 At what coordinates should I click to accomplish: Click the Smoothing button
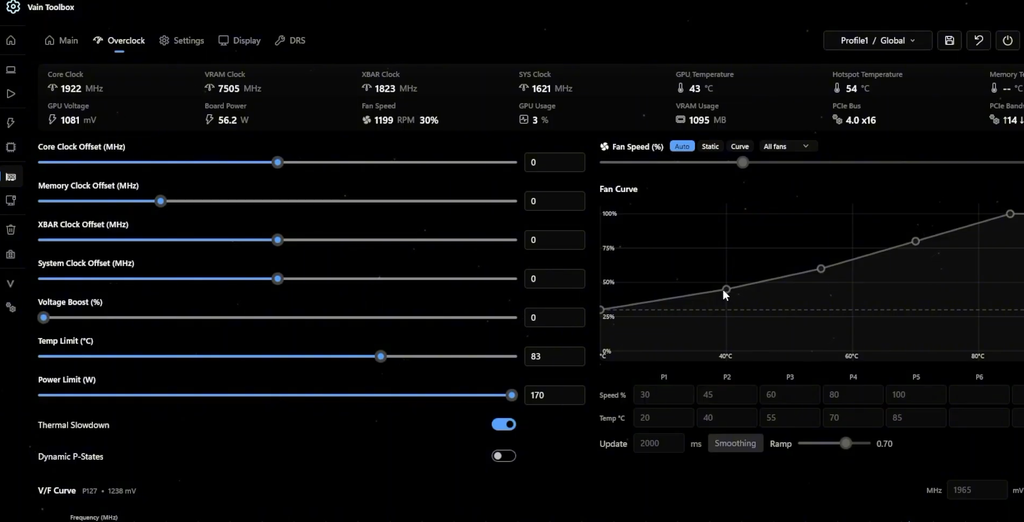[x=735, y=444]
